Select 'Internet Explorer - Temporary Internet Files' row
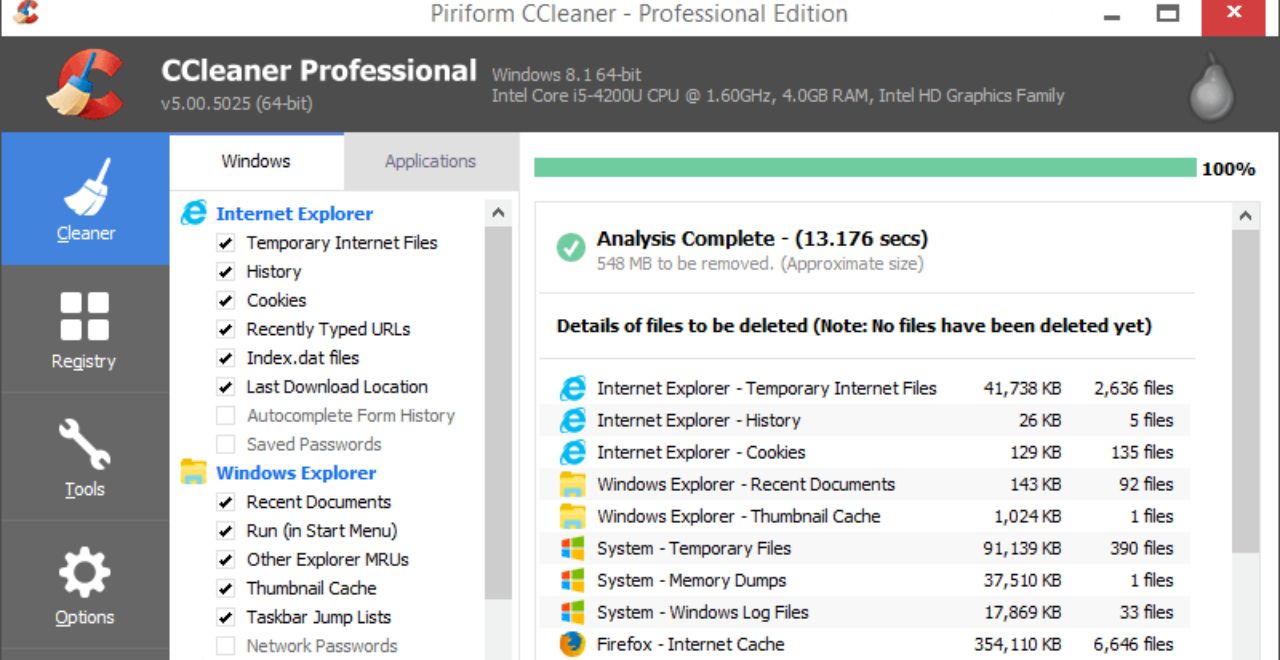The width and height of the screenshot is (1280, 660). point(867,388)
